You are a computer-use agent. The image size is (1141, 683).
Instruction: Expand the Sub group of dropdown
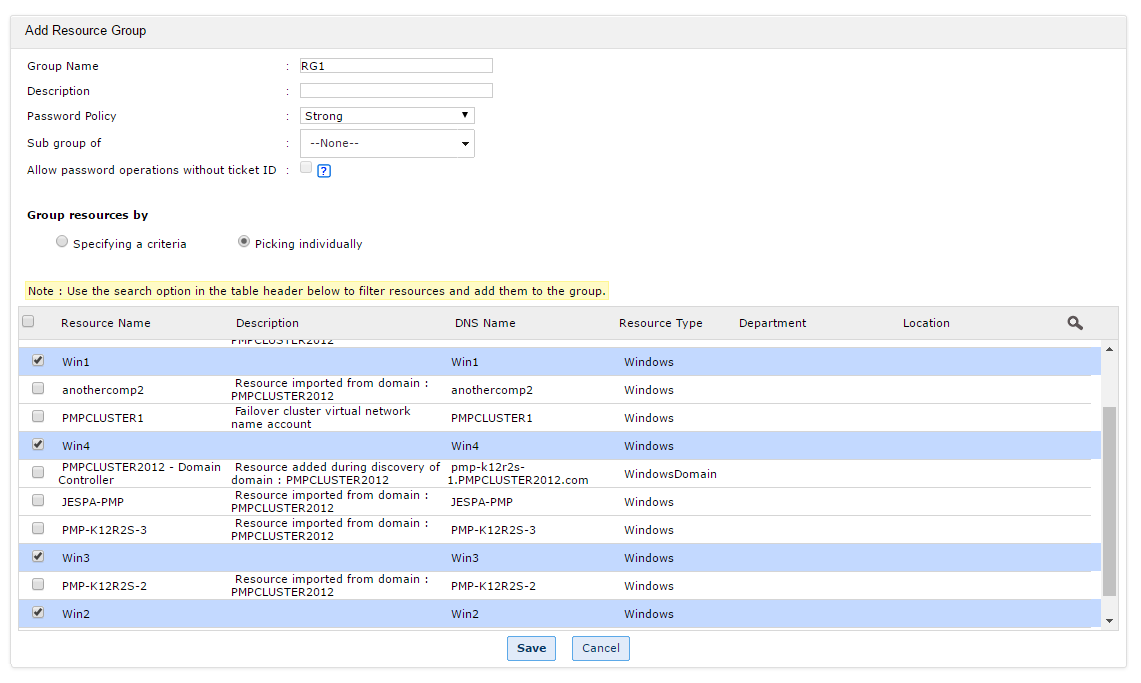[387, 144]
